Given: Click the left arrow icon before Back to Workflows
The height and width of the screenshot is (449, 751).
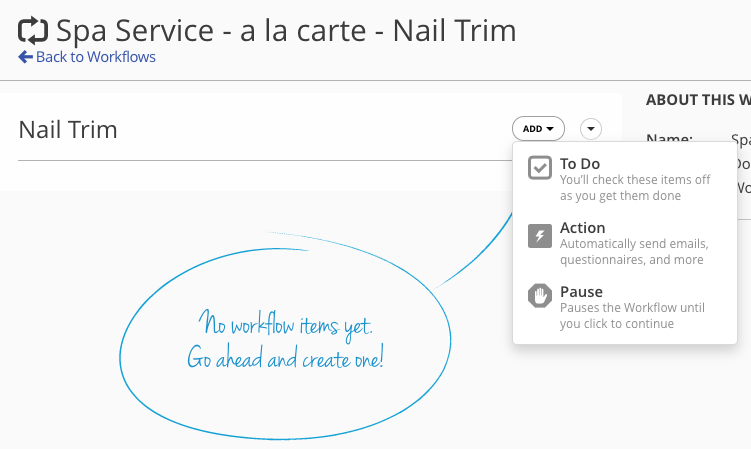Looking at the screenshot, I should click(x=25, y=57).
